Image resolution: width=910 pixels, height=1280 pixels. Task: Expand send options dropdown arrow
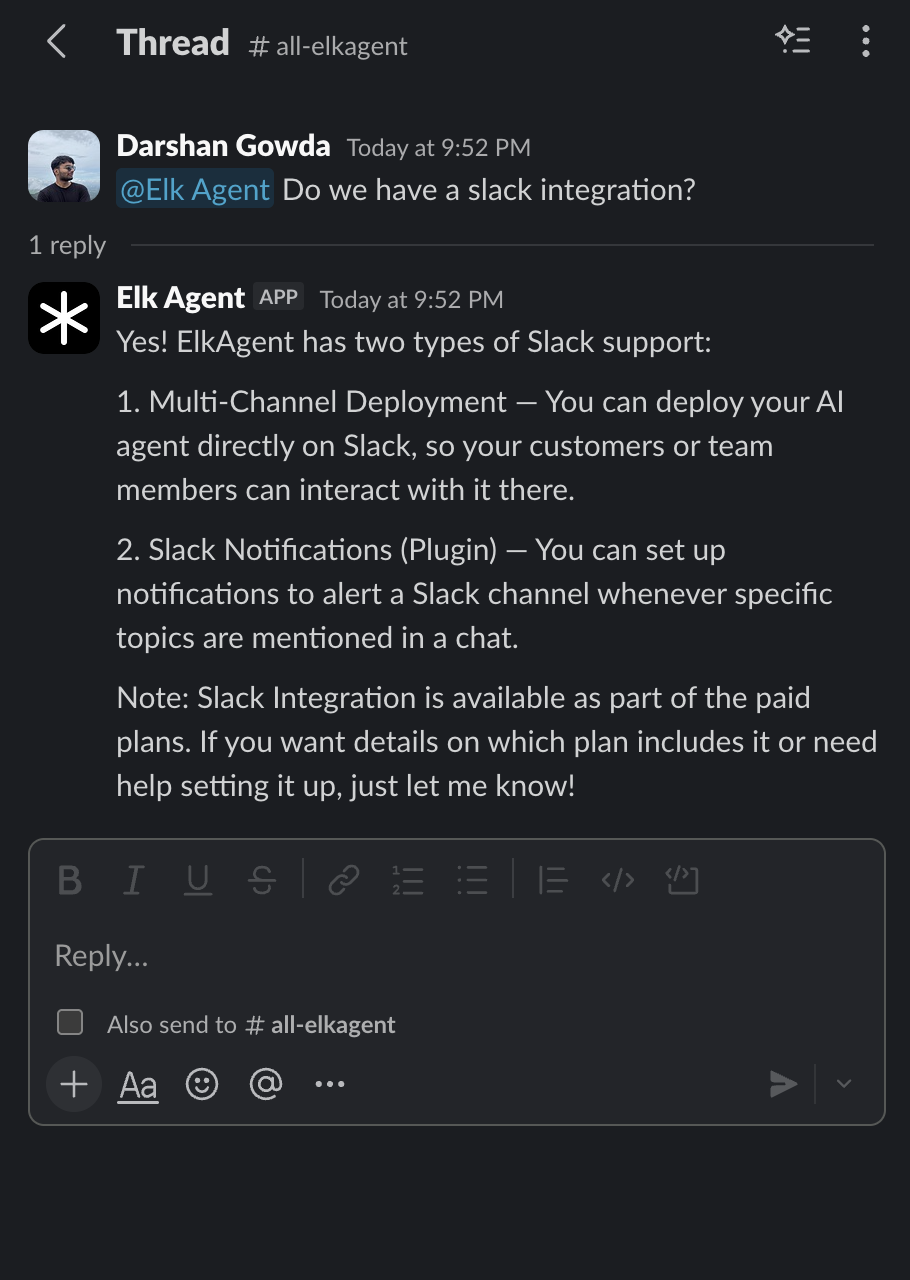[x=844, y=1084]
